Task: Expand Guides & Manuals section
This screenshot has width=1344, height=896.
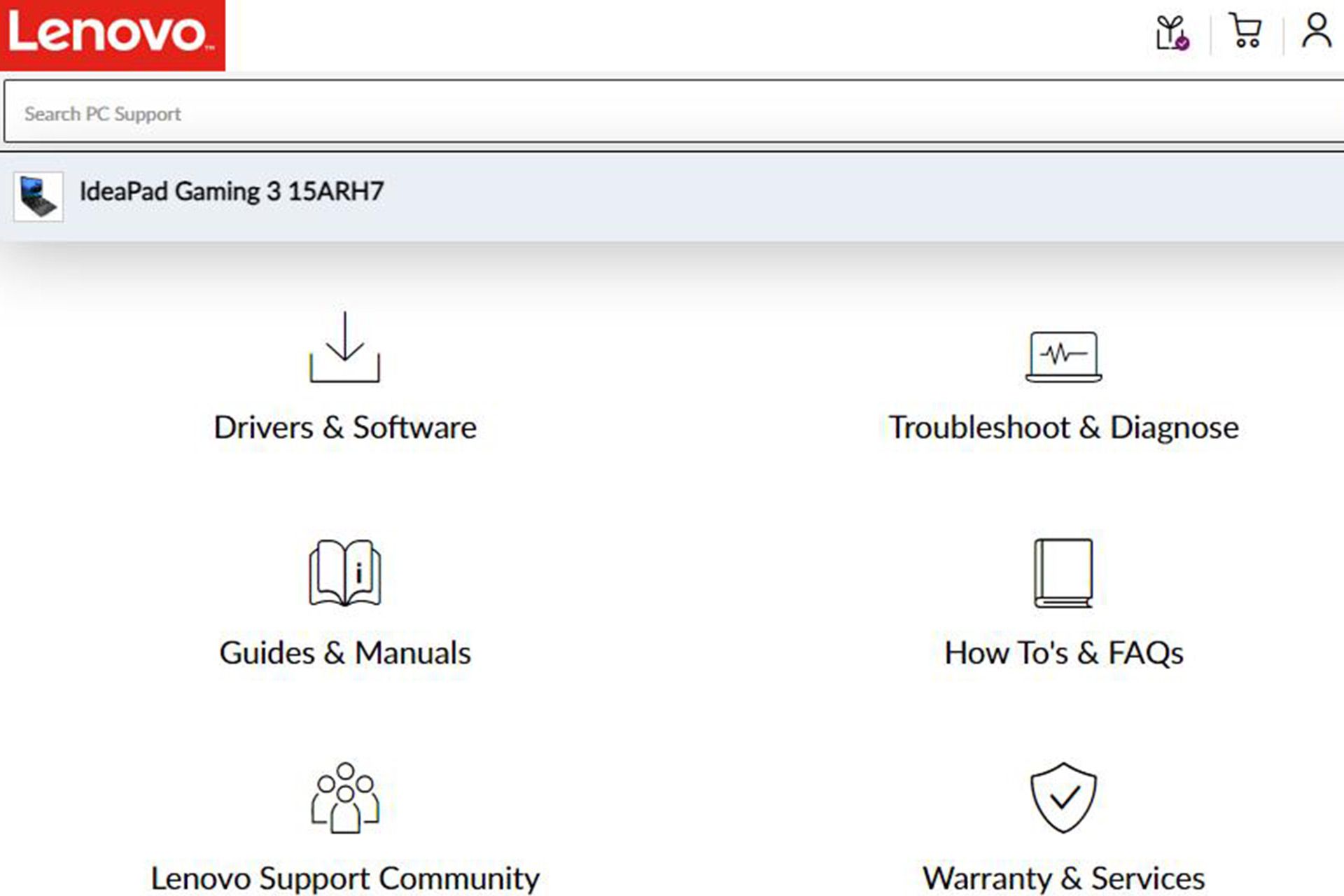Action: click(x=344, y=600)
